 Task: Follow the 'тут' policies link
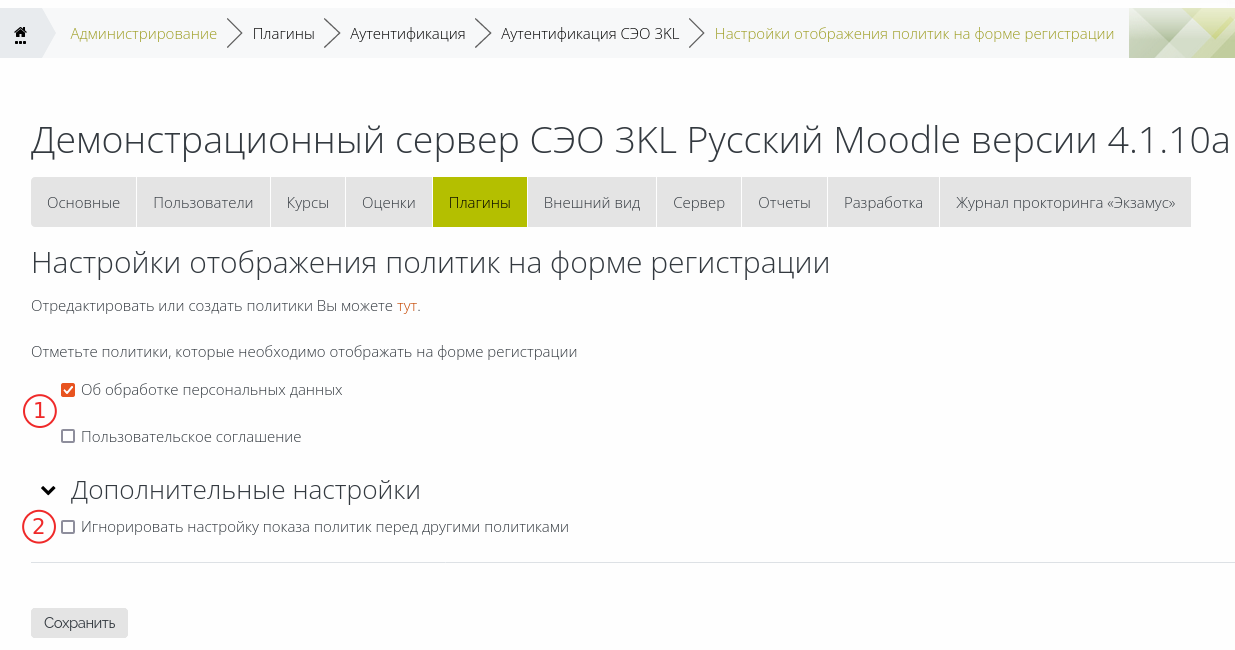point(407,306)
